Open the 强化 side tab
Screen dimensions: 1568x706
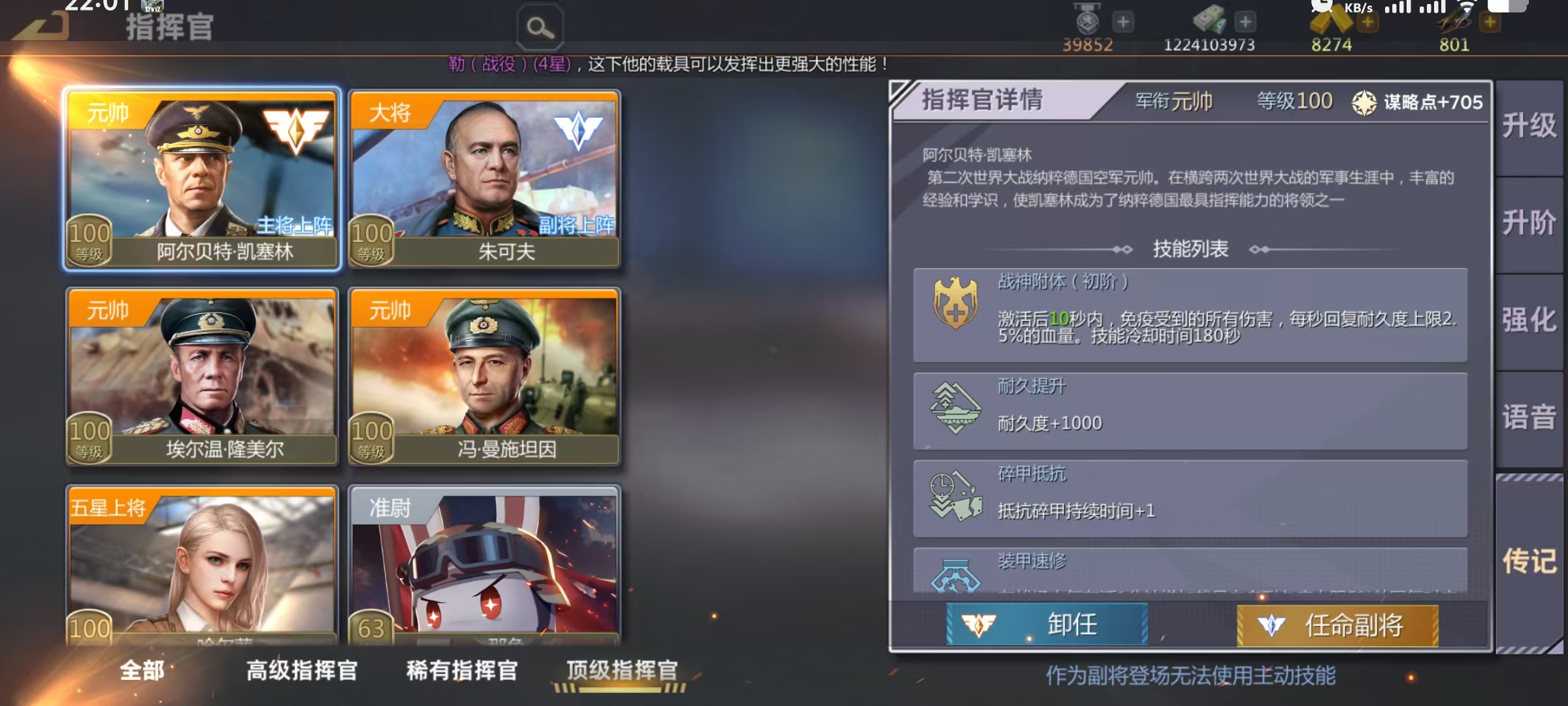coord(1529,321)
